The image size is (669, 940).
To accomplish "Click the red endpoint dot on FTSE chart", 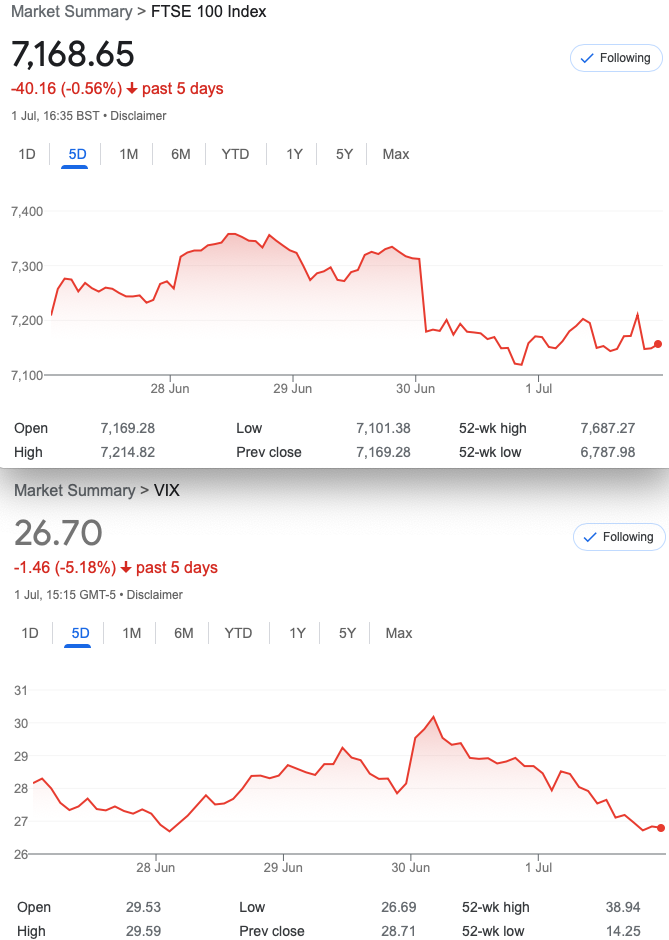I will coord(658,344).
